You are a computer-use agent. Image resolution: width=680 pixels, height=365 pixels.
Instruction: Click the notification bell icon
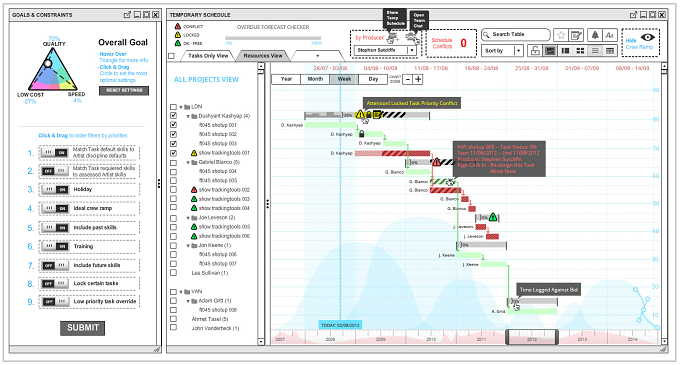(x=595, y=36)
